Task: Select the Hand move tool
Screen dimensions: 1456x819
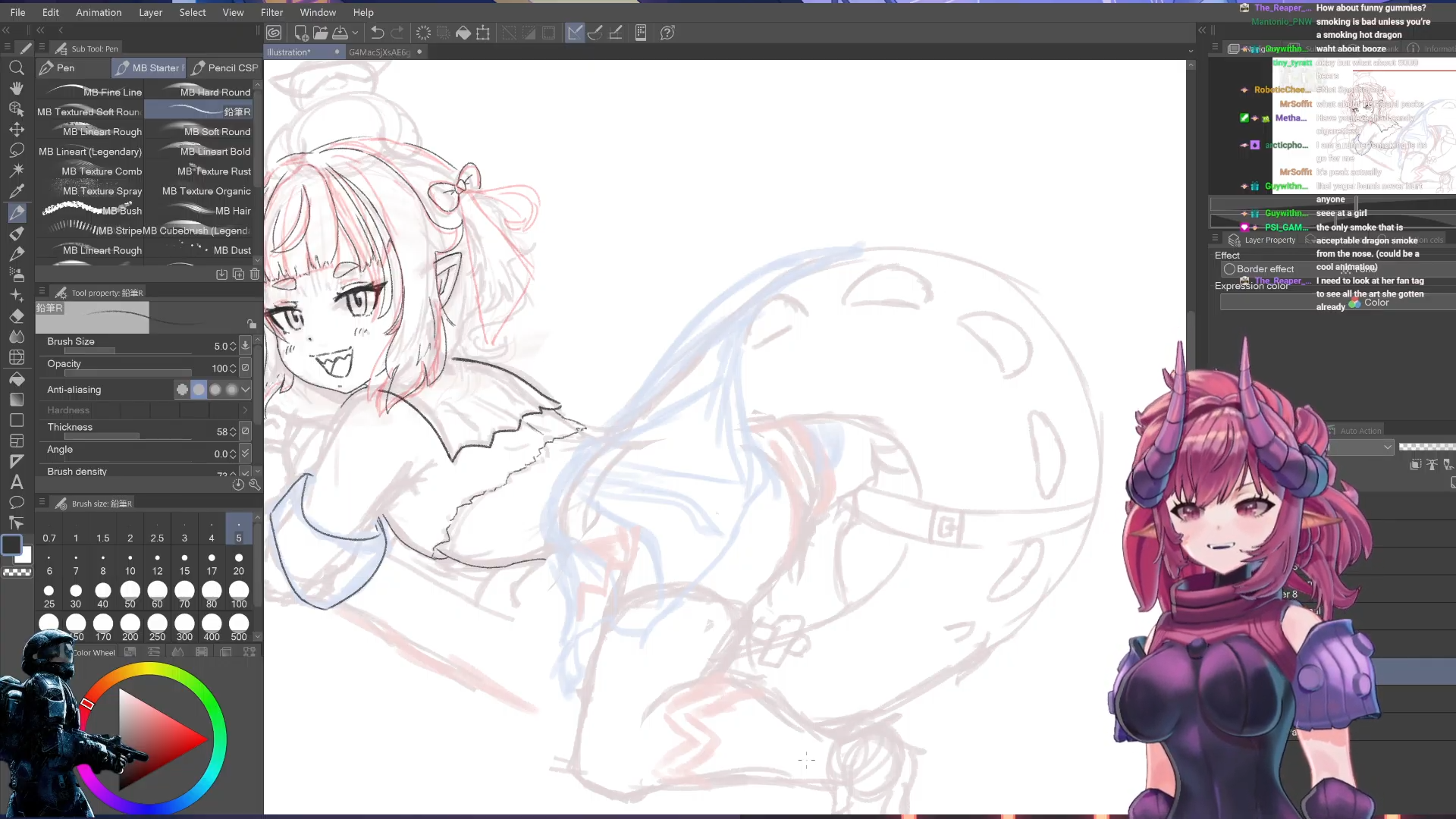Action: (16, 88)
